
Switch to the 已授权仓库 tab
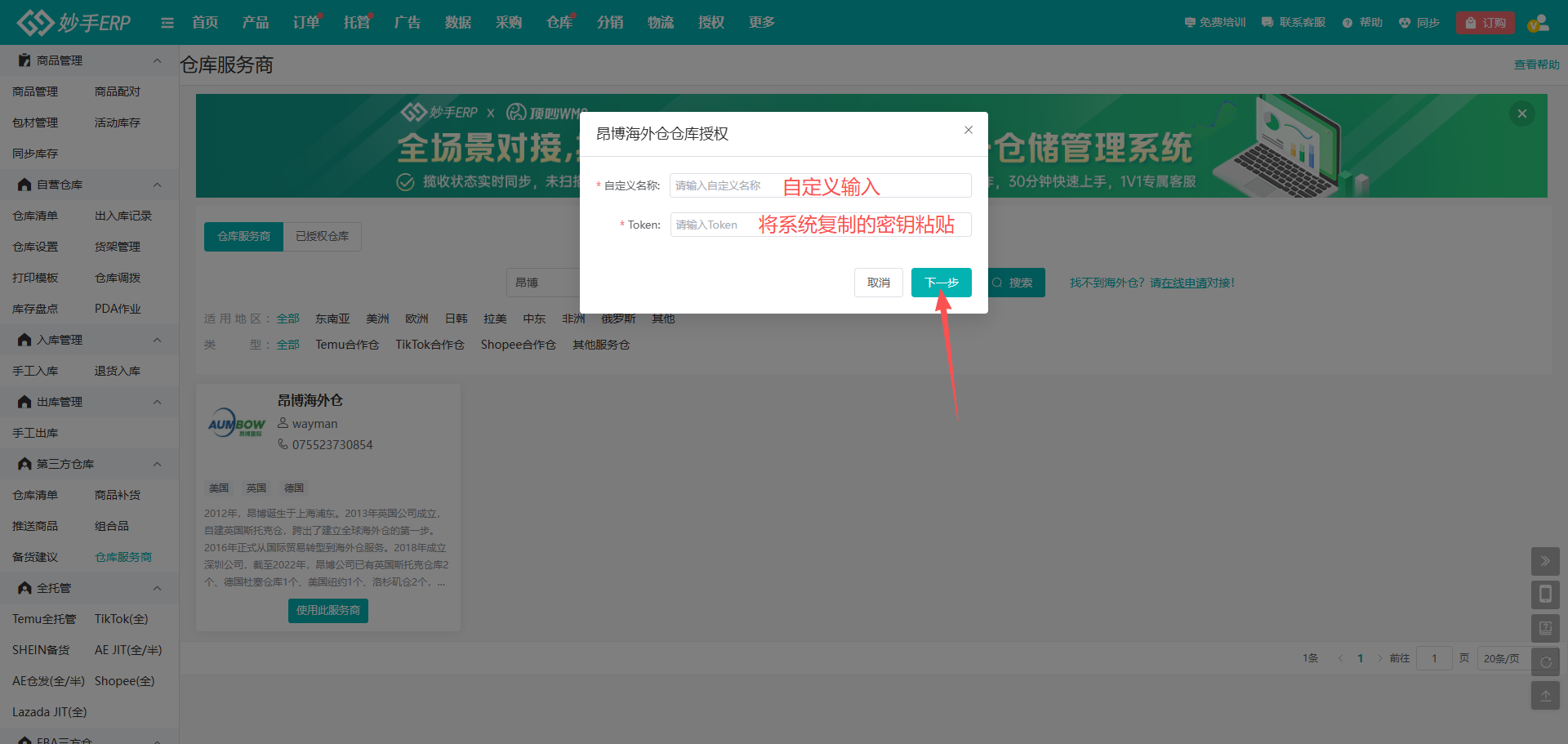[322, 236]
